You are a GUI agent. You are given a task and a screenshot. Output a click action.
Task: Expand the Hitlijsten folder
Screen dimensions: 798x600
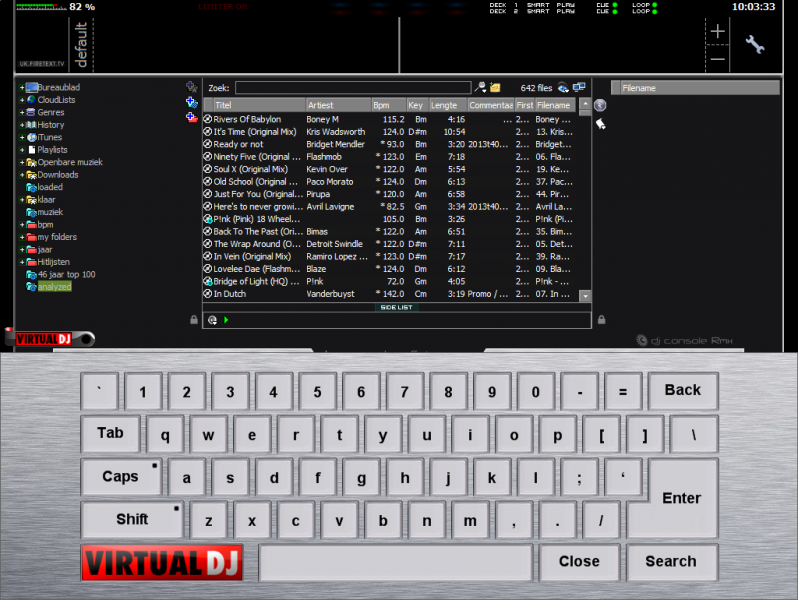coord(22,262)
